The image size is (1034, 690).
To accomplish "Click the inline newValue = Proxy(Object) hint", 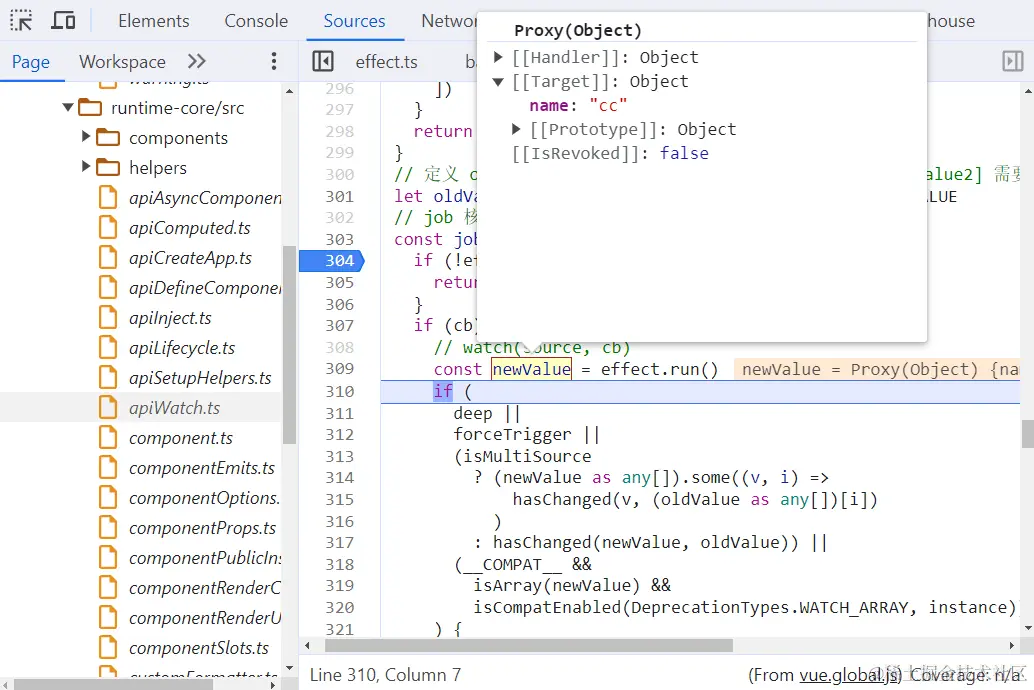I will (878, 369).
